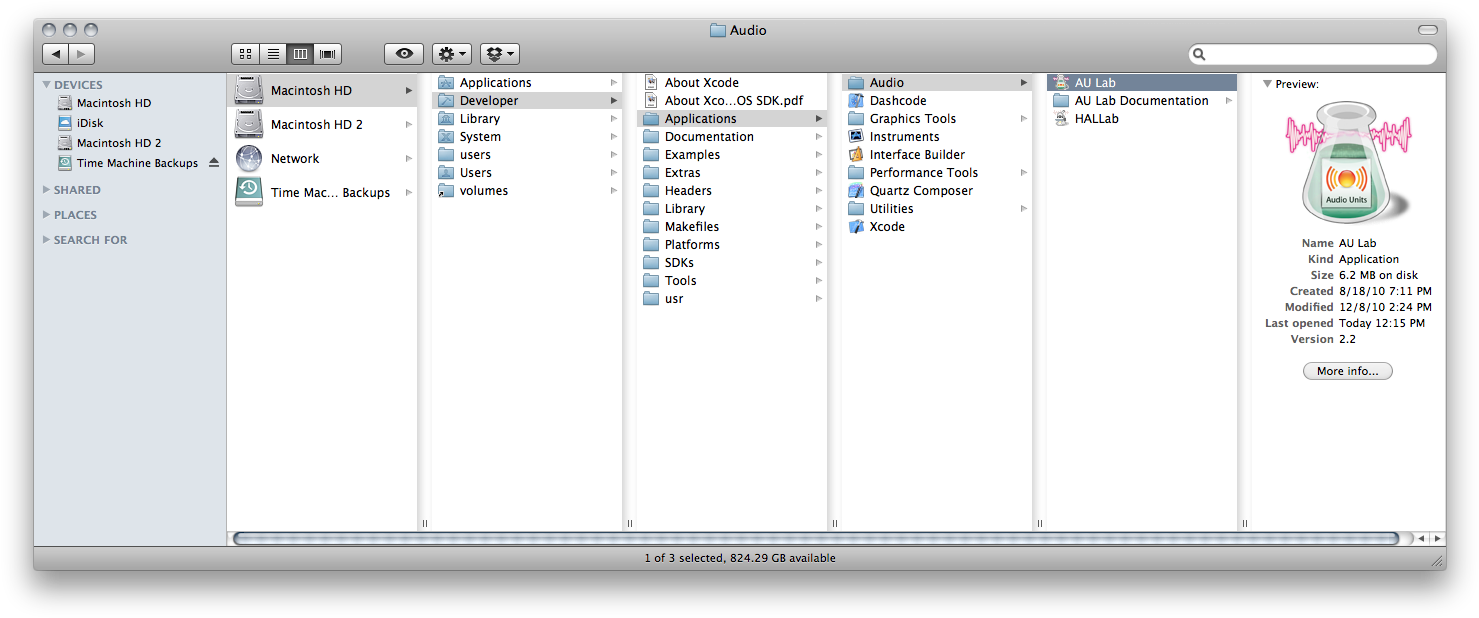Enable Cover Flow view
Screen dimensions: 1479x618
tap(325, 53)
